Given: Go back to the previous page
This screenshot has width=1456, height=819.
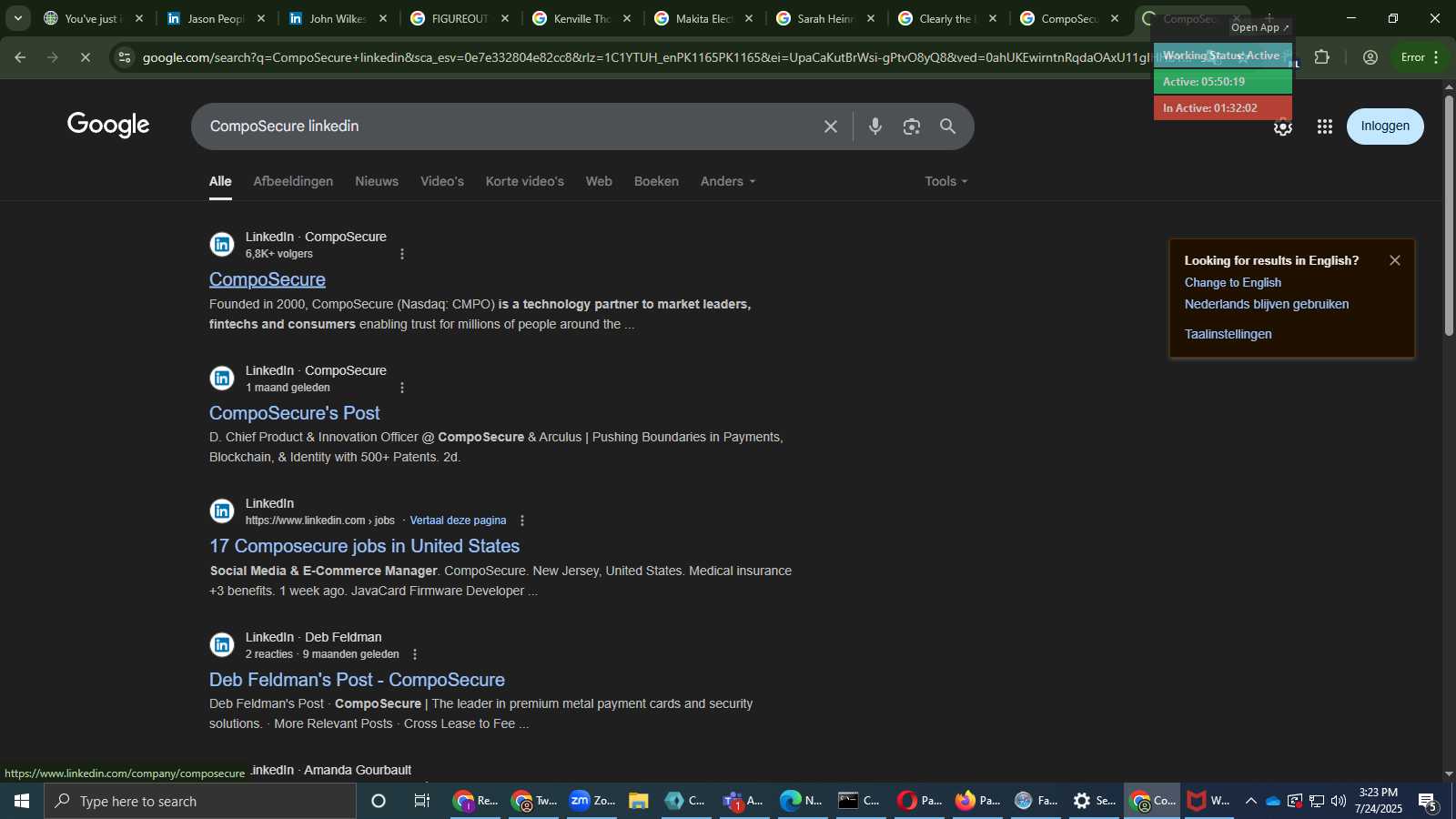Looking at the screenshot, I should [20, 57].
